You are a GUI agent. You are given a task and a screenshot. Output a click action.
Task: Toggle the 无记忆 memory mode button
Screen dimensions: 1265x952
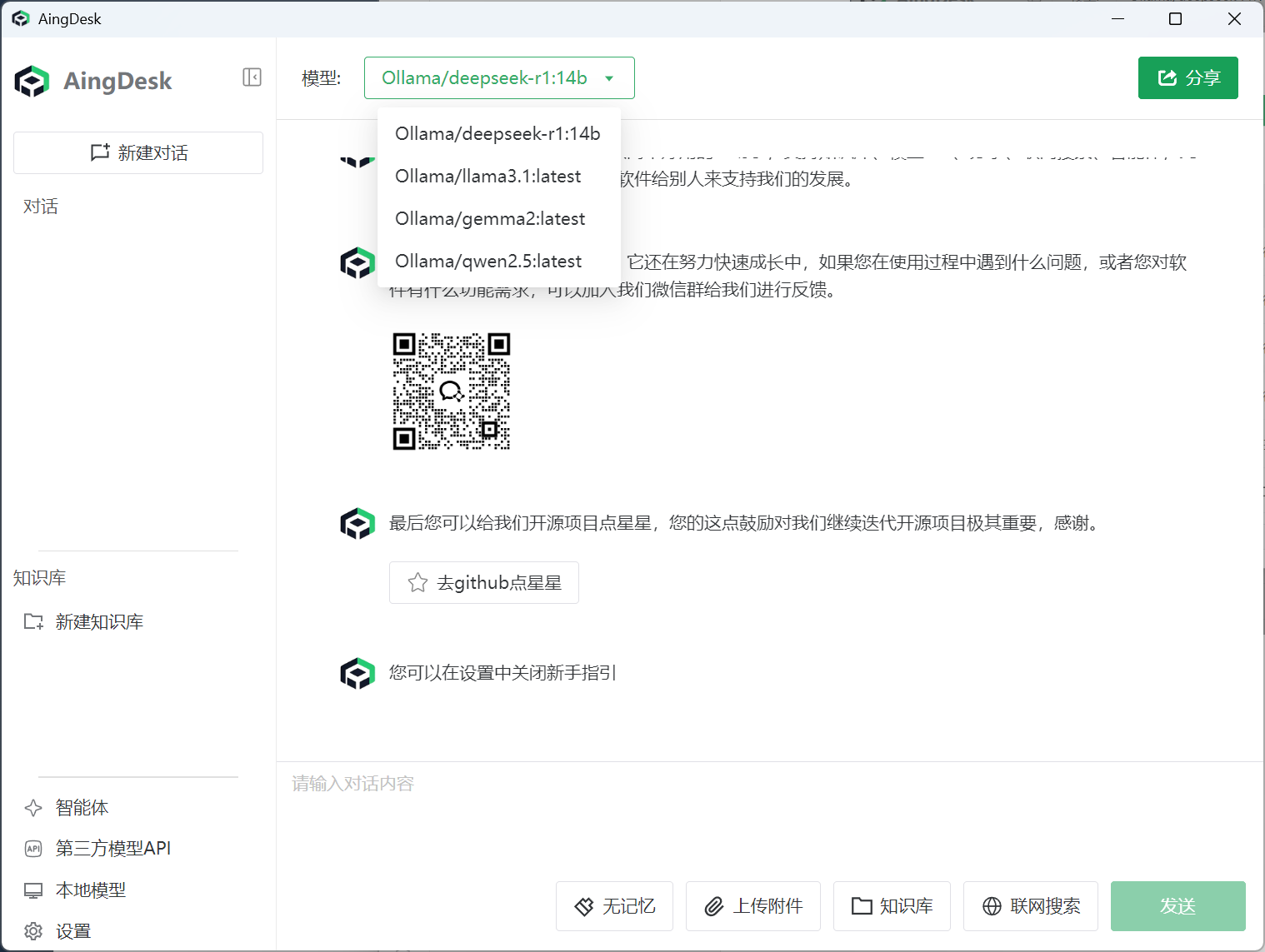(614, 906)
